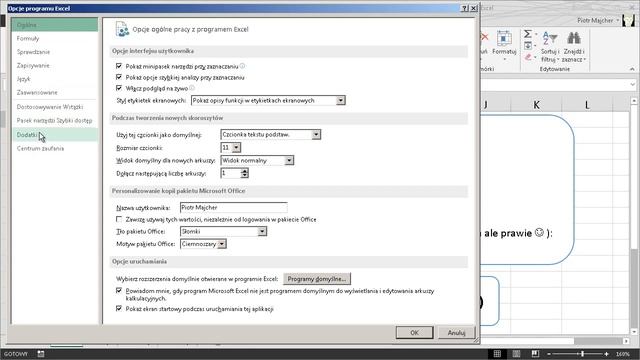Select Ogólne category
This screenshot has height=360, width=640.
55,25
